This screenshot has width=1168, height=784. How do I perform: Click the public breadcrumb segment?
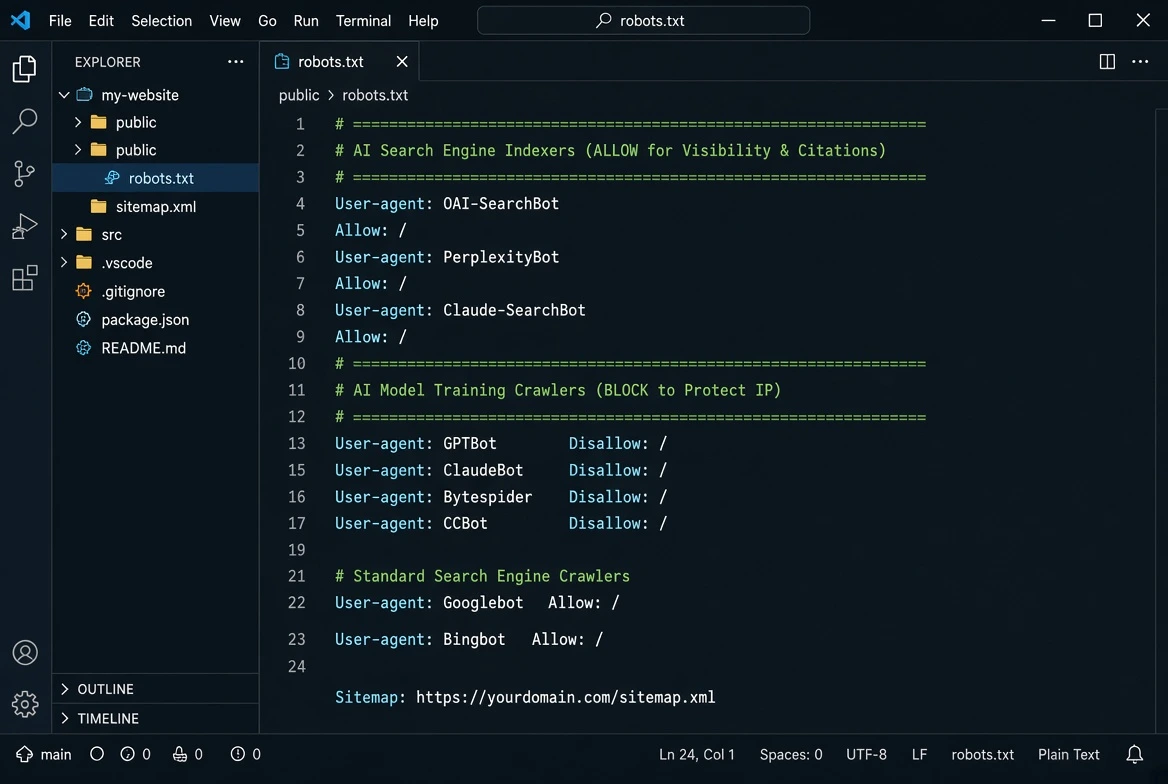point(299,95)
